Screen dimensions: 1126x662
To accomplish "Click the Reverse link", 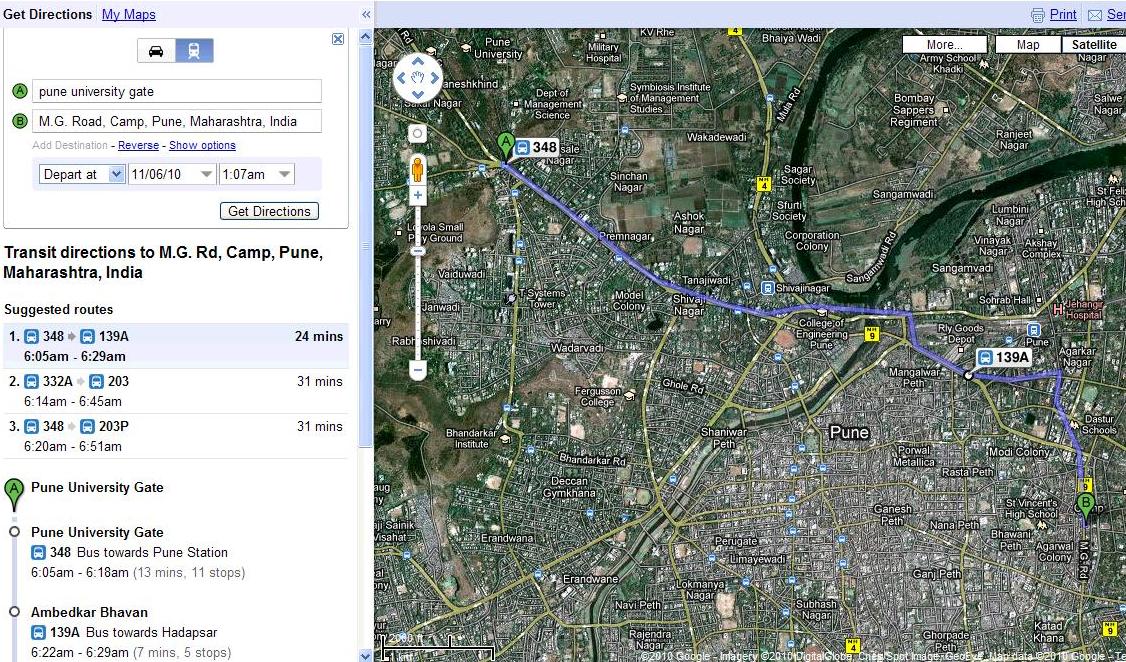I will (x=139, y=145).
